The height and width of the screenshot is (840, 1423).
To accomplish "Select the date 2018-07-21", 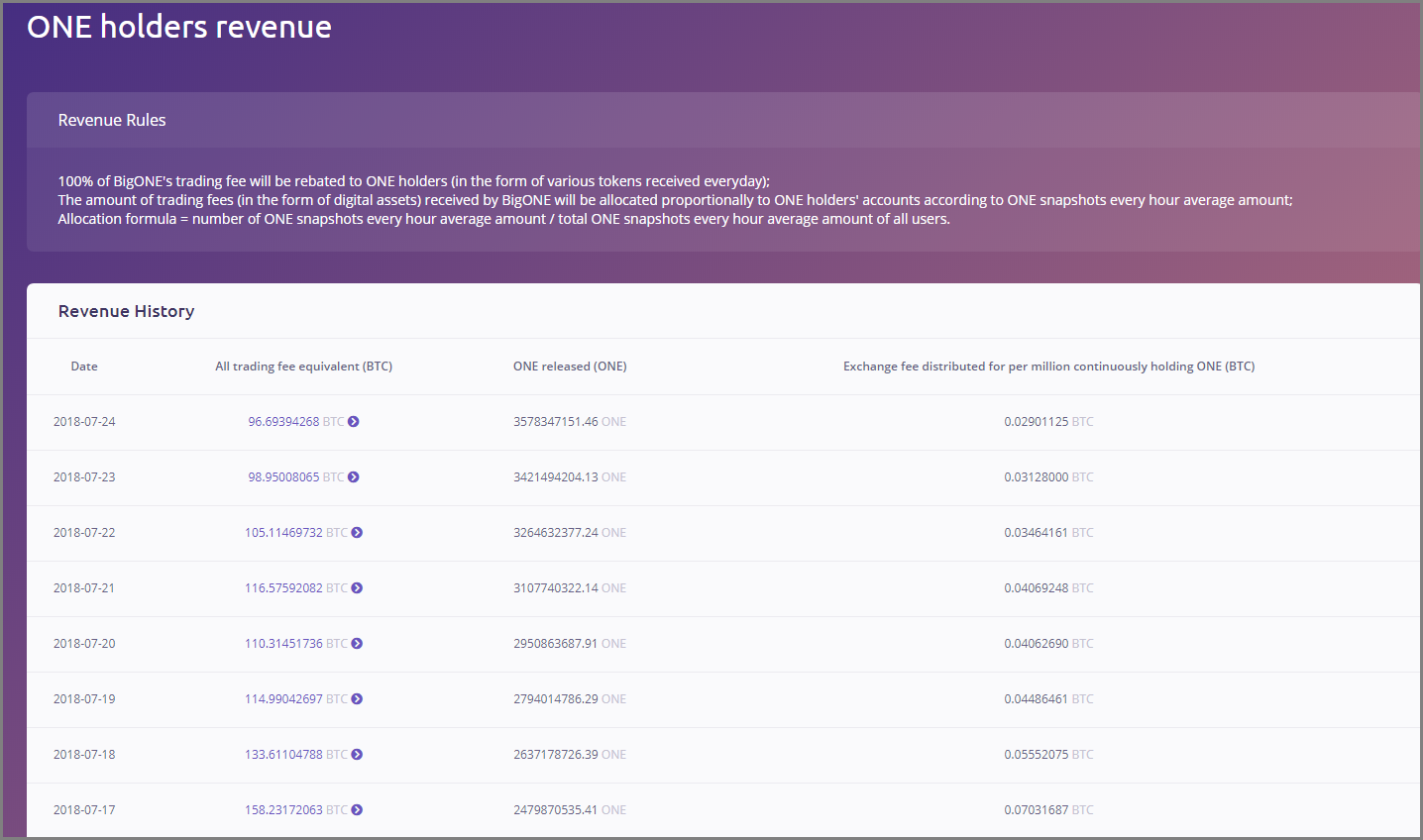I will (x=84, y=588).
